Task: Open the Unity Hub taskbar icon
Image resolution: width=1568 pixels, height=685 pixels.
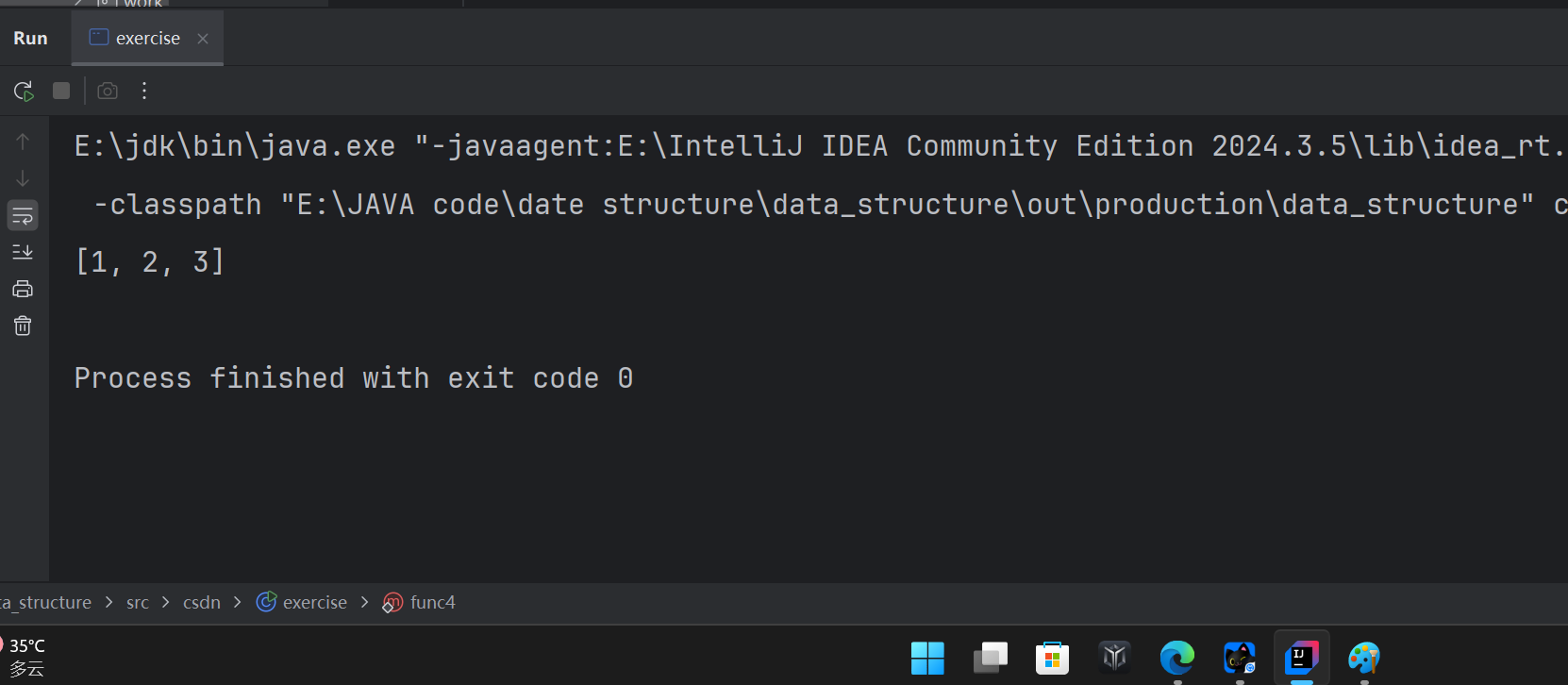Action: (x=1114, y=657)
